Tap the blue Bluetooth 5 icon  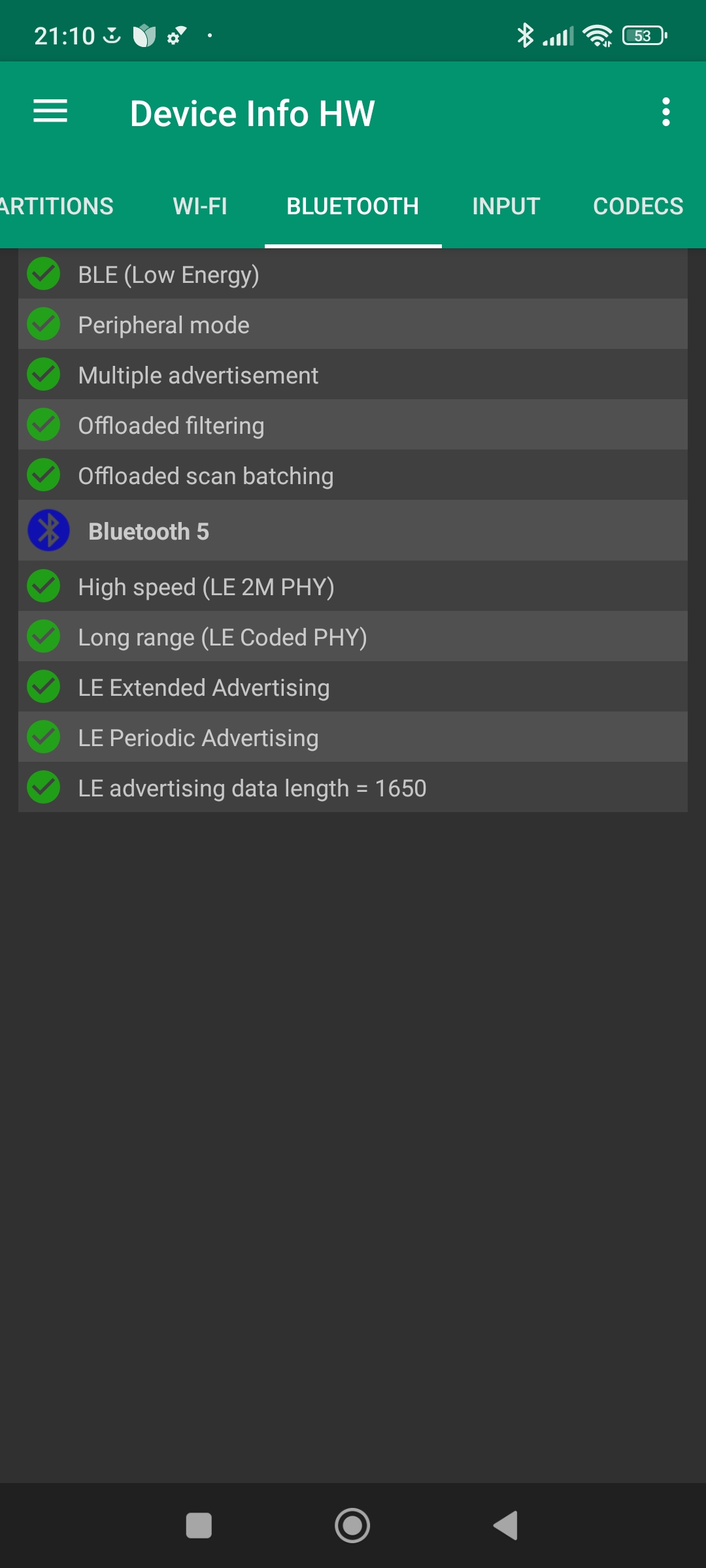tap(48, 531)
